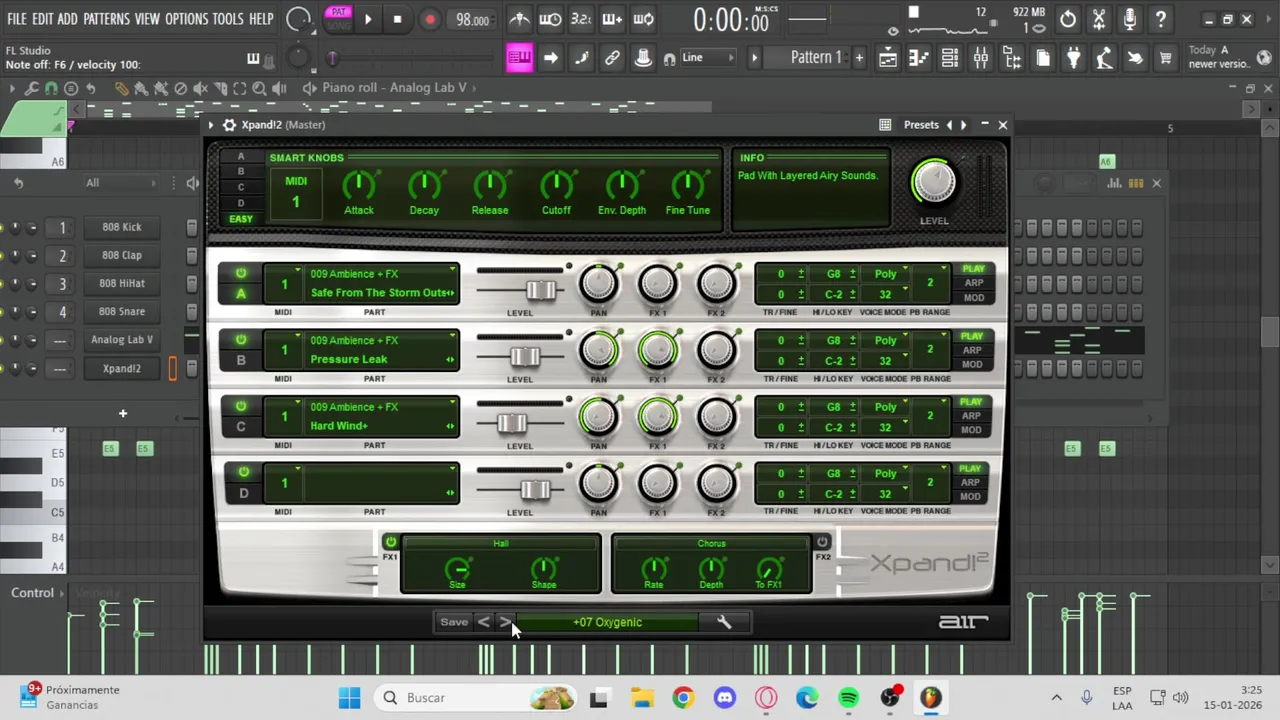Stop playback with the stop button
This screenshot has height=720, width=1280.
tap(397, 19)
